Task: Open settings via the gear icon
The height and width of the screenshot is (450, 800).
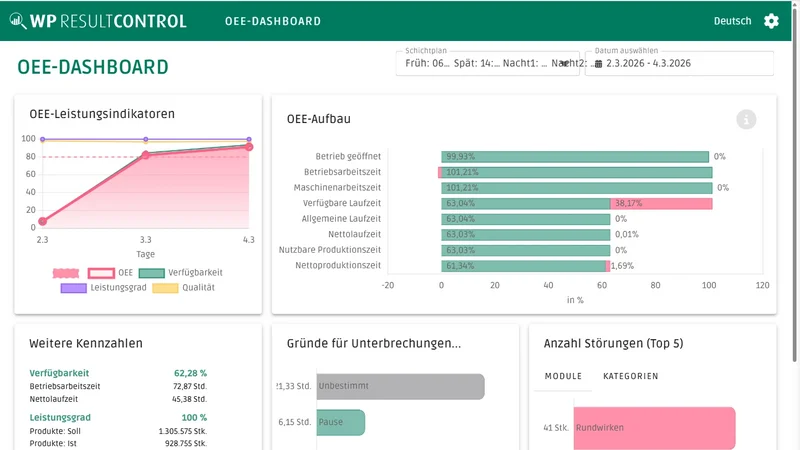Action: pyautogui.click(x=771, y=21)
